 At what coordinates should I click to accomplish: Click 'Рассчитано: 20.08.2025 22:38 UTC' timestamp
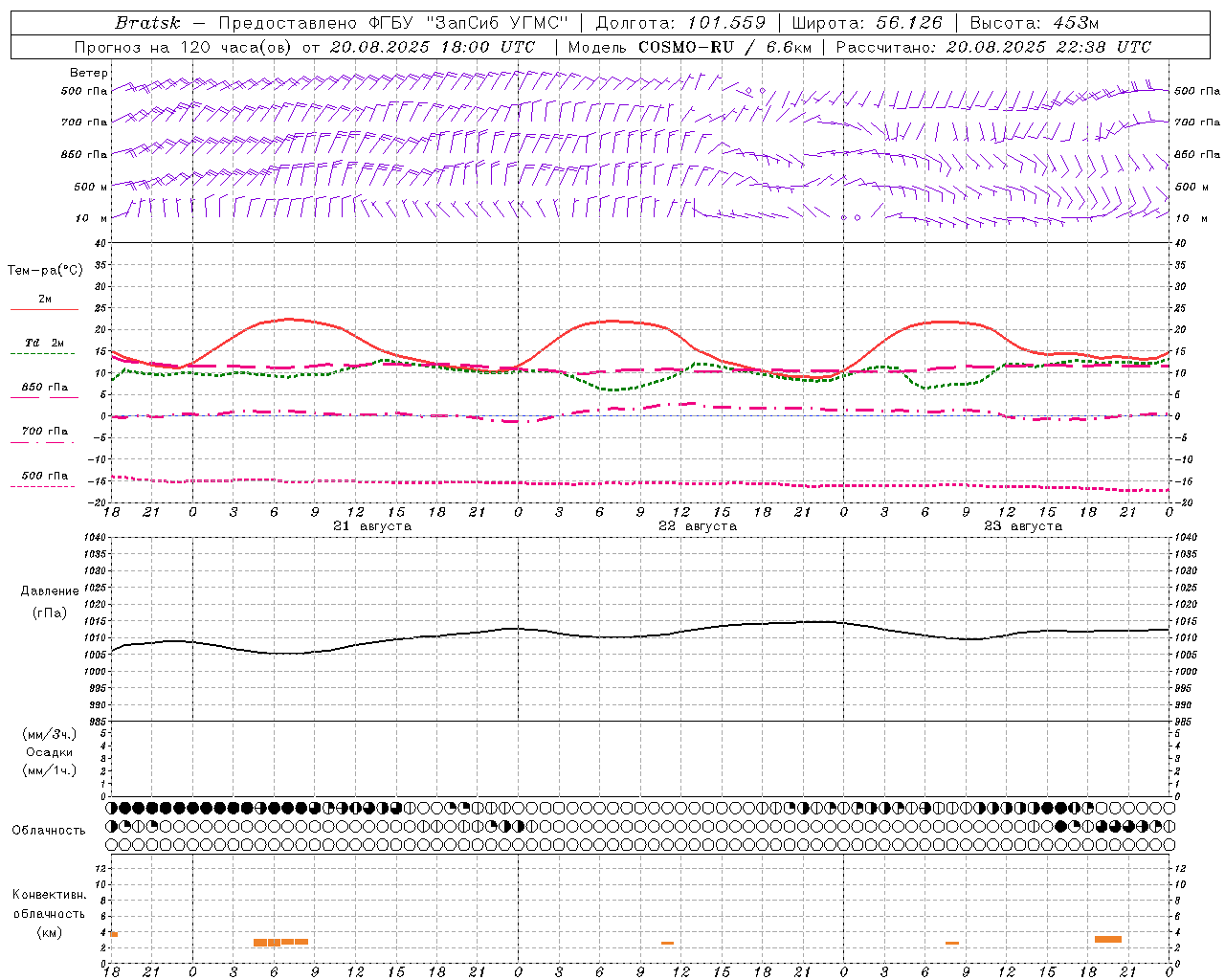coord(993,47)
